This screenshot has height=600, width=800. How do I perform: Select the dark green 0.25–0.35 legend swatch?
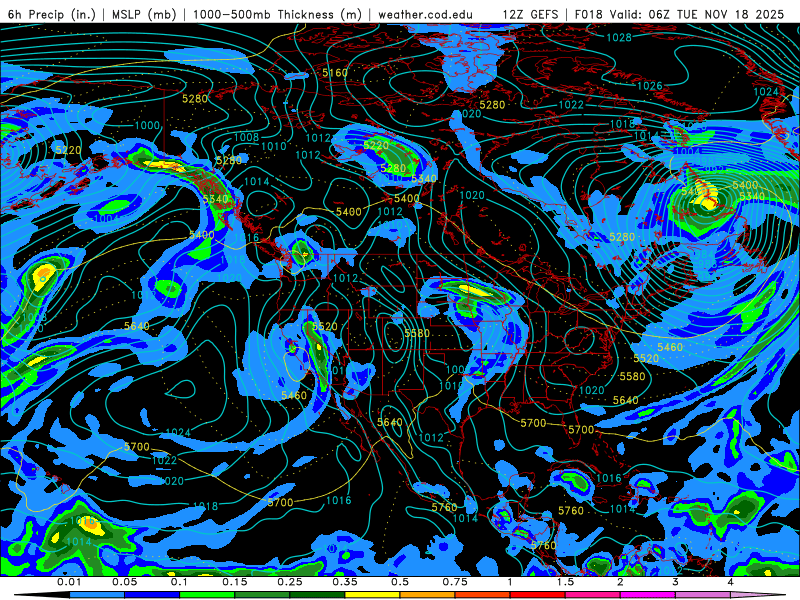tap(317, 595)
